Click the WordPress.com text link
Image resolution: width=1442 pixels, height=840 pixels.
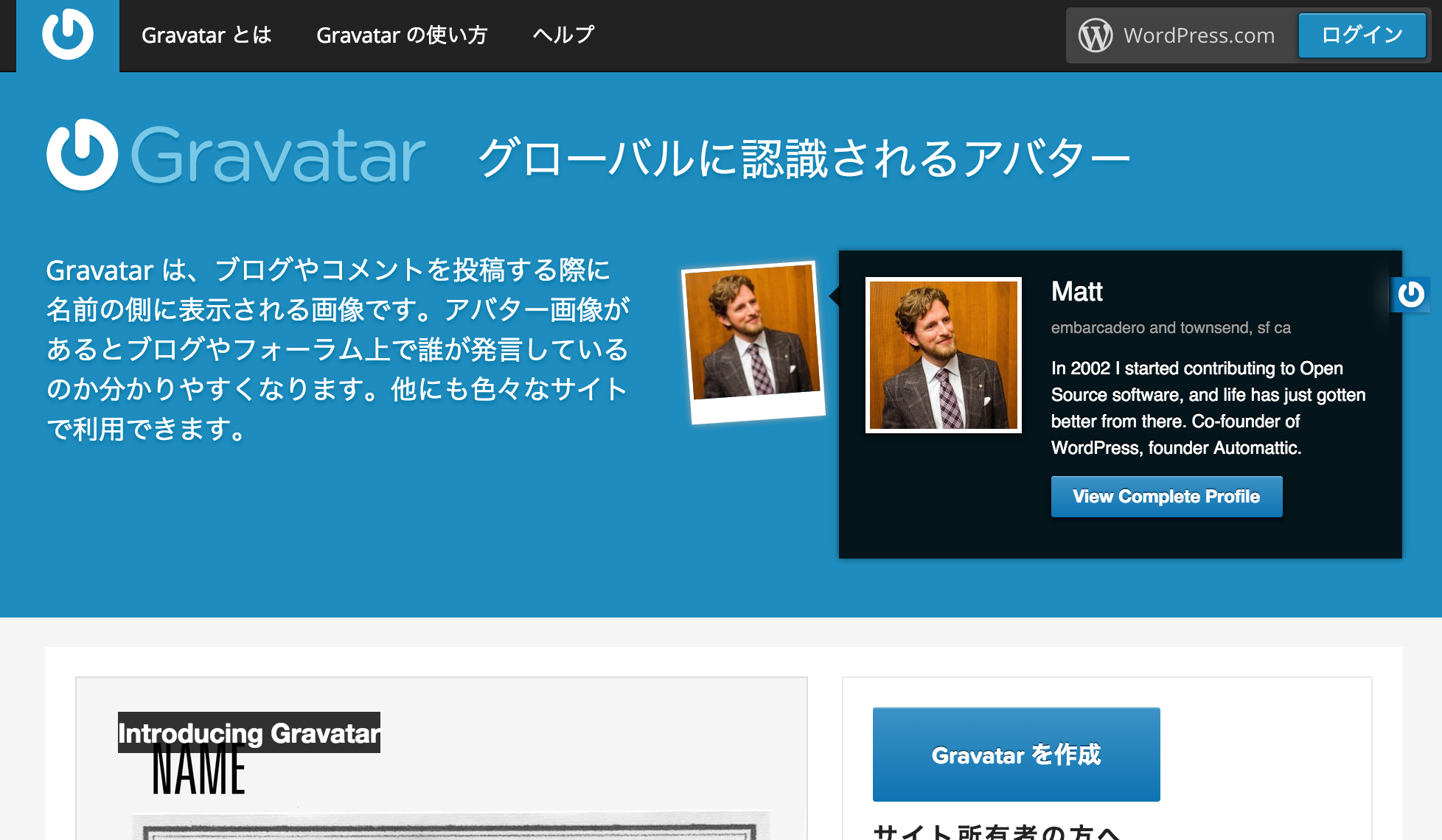1199,35
